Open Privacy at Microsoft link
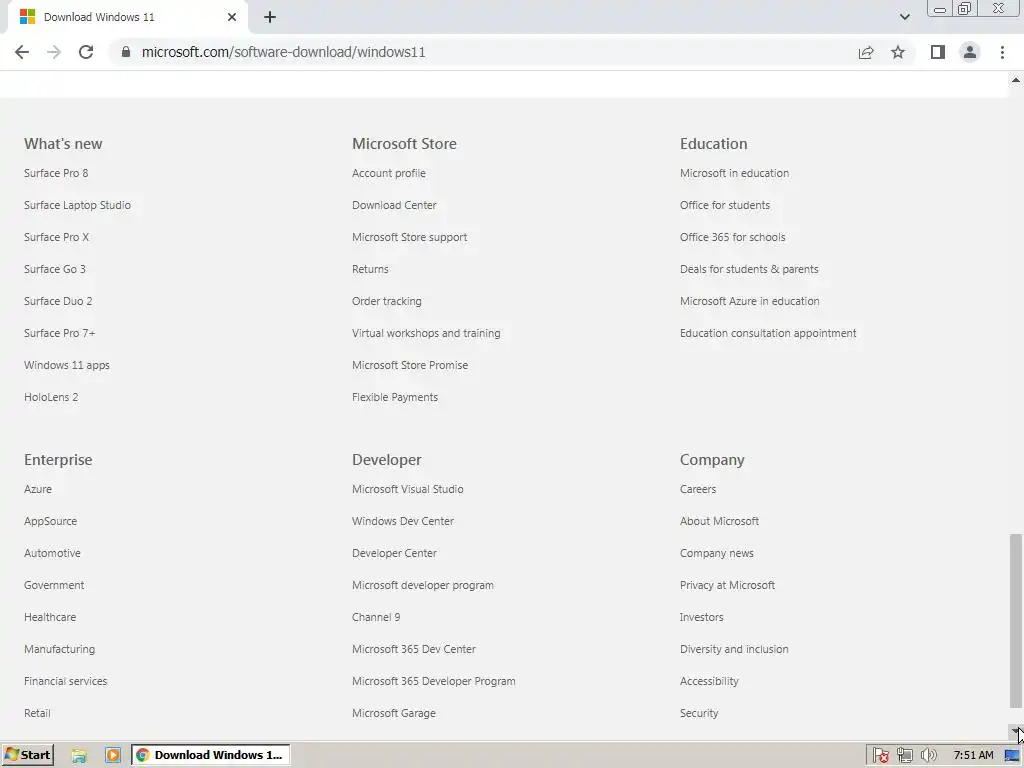 pos(728,585)
